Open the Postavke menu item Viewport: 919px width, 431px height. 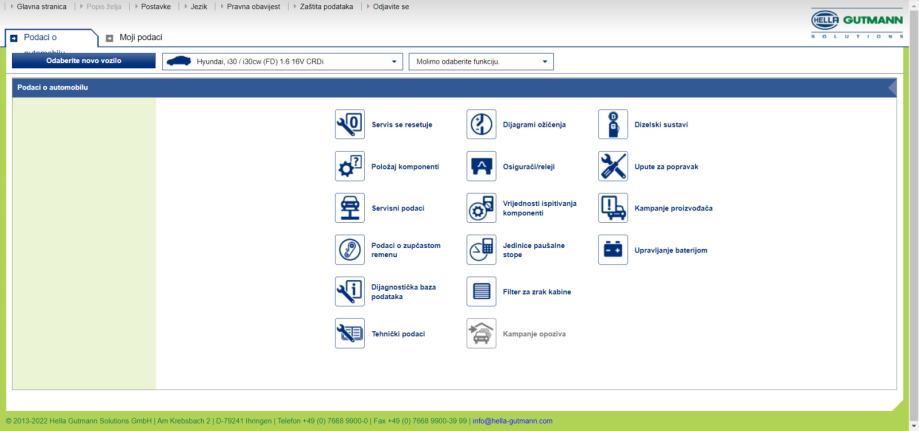point(156,6)
